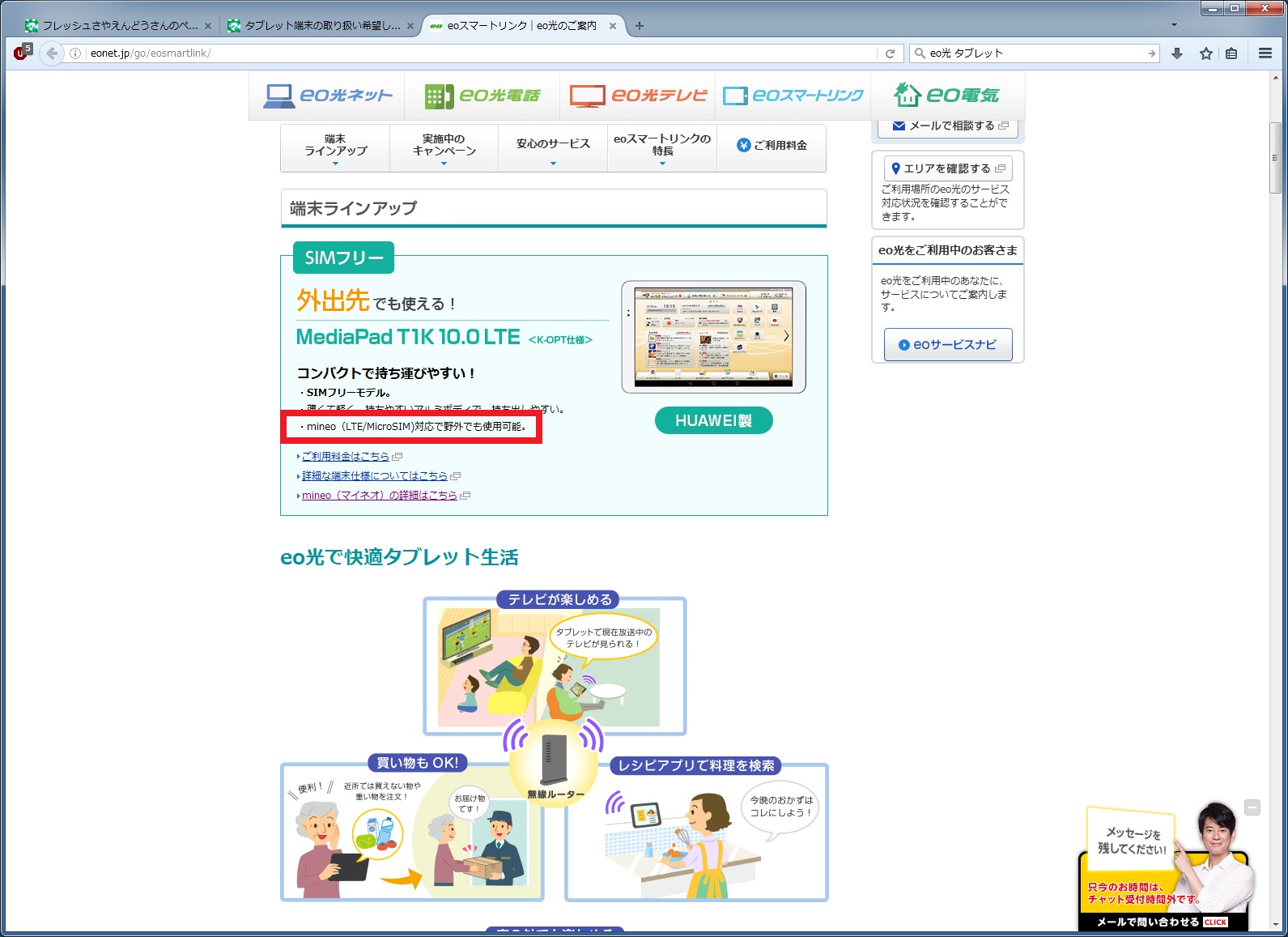Click the エリアを確認する button
Screen dimensions: 1288x937
coord(947,168)
